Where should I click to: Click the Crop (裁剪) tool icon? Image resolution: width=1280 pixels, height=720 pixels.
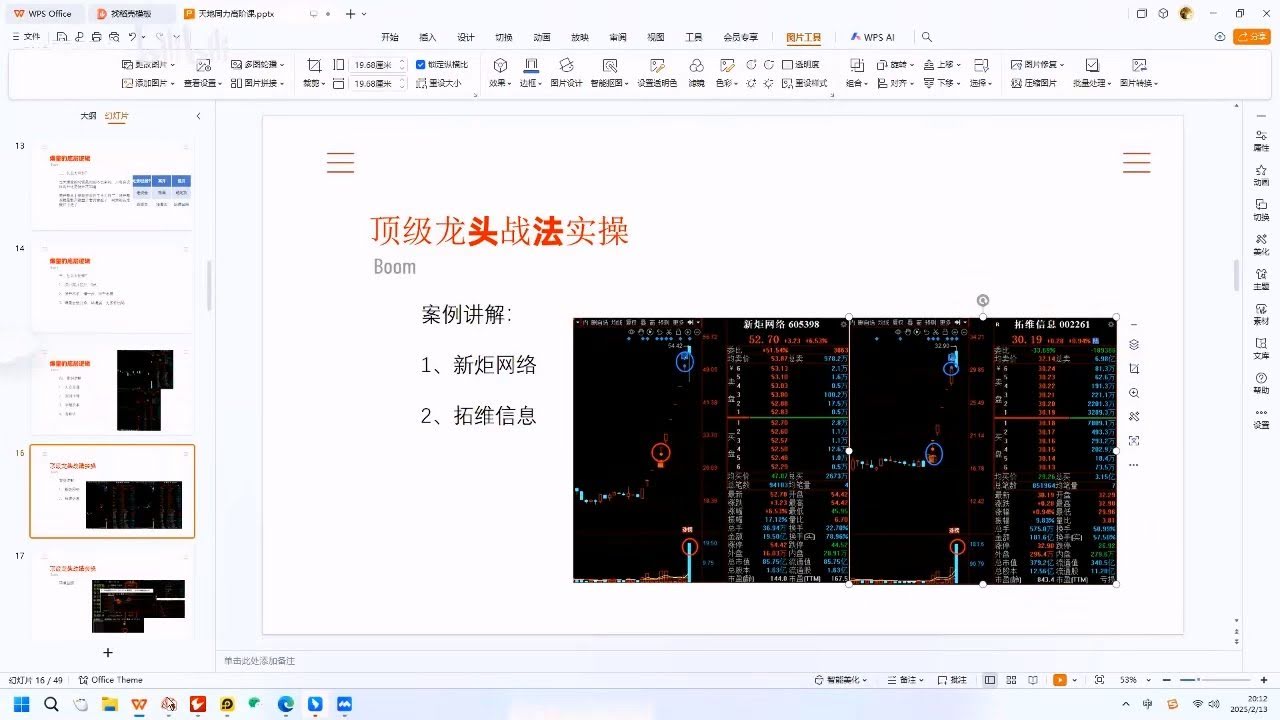(314, 65)
